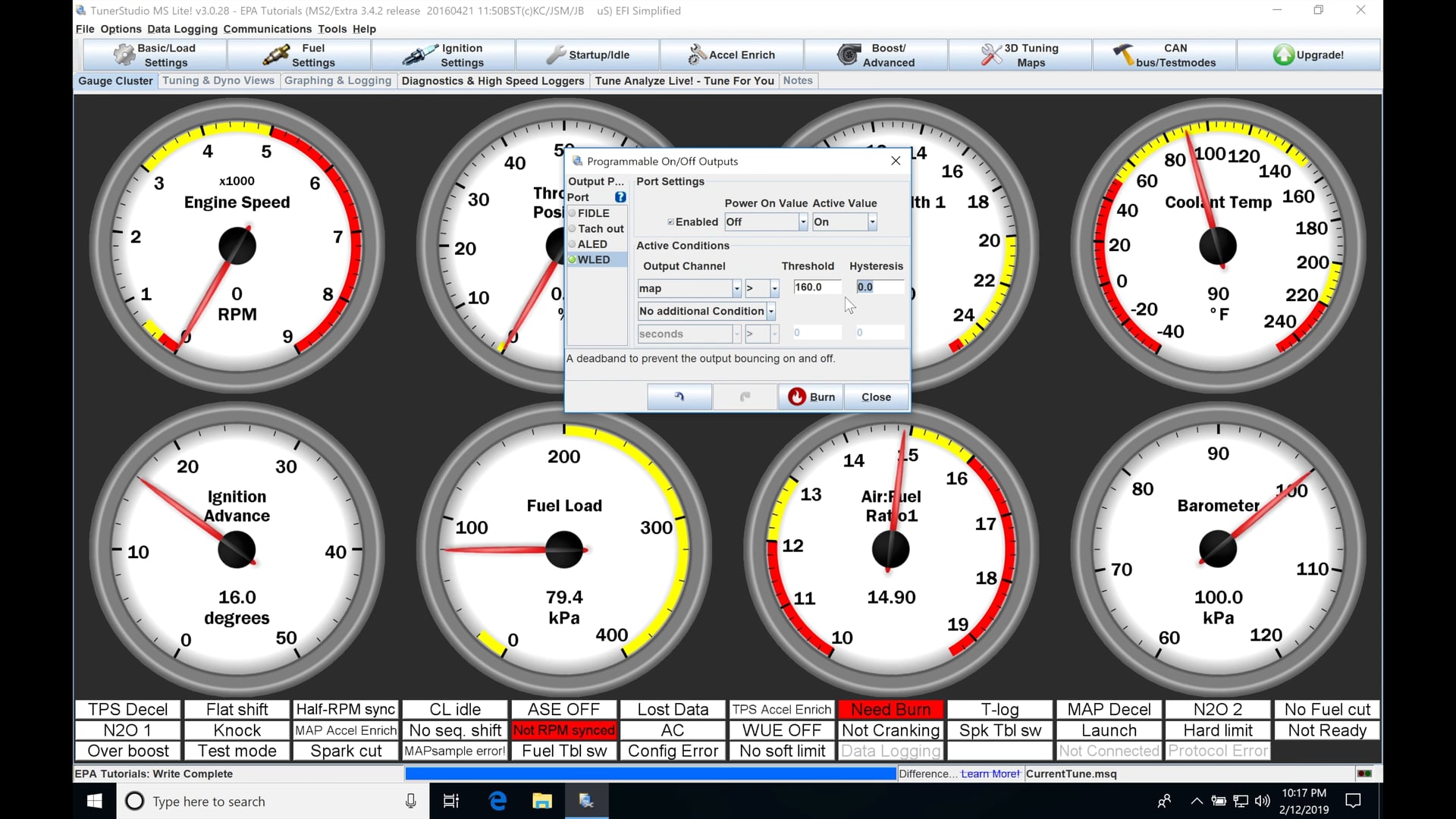The height and width of the screenshot is (819, 1456).
Task: Open CAN bus/Testmodes hammer menu
Action: tap(1164, 55)
